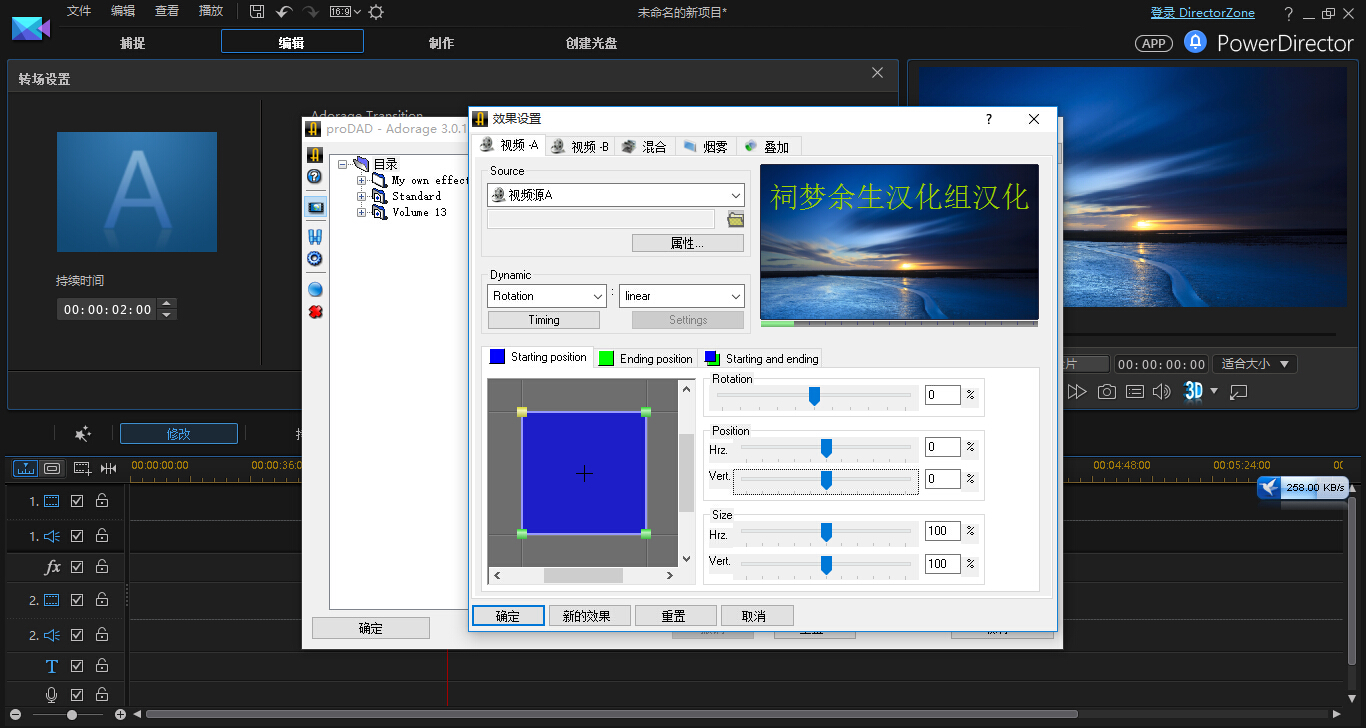This screenshot has width=1366, height=728.
Task: Open the aspect ratio 16:9 dropdown
Action: tap(345, 12)
